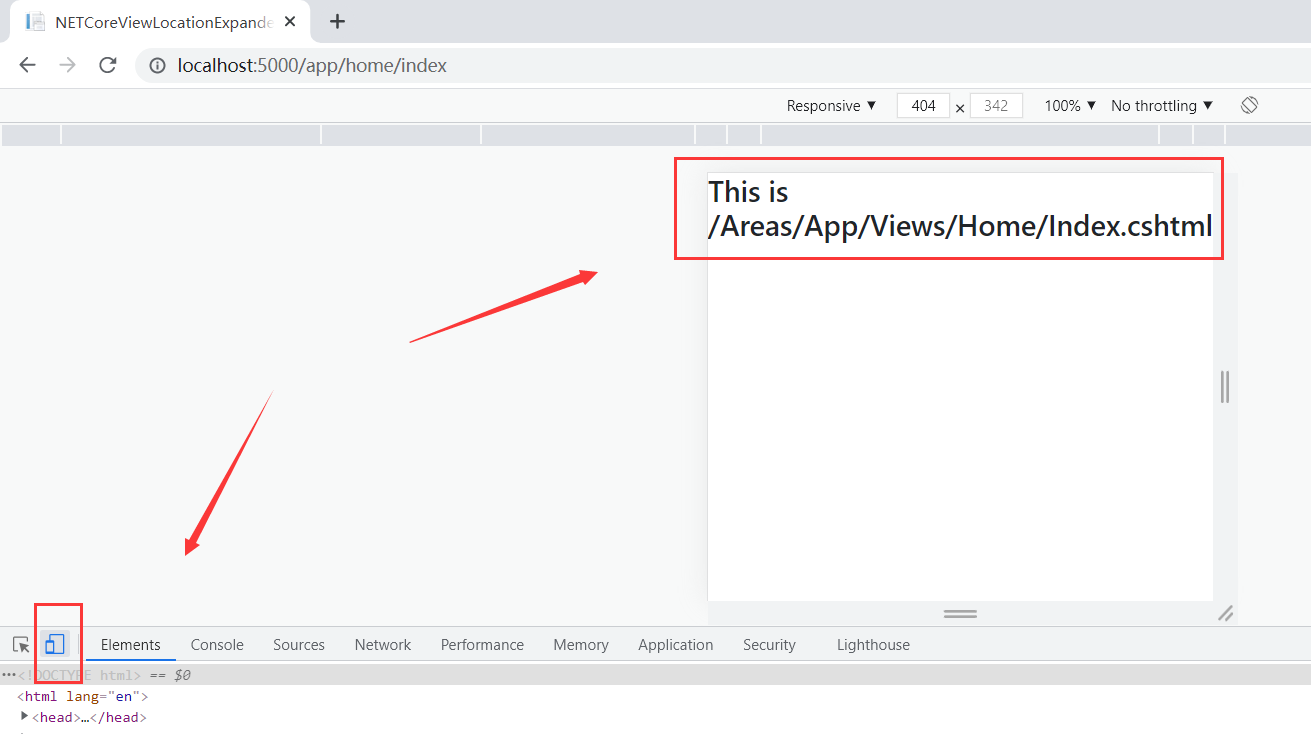Select the html lang="en" node
The width and height of the screenshot is (1311, 734).
click(x=82, y=696)
